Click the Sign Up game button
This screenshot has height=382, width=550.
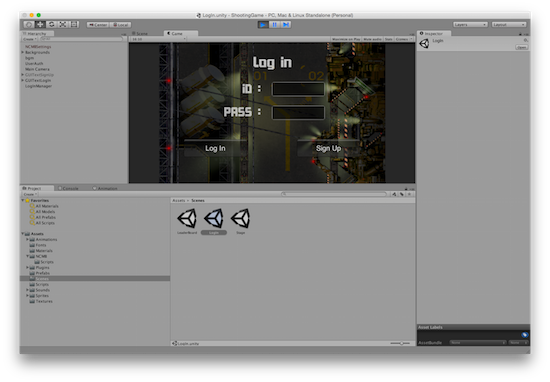[x=328, y=148]
